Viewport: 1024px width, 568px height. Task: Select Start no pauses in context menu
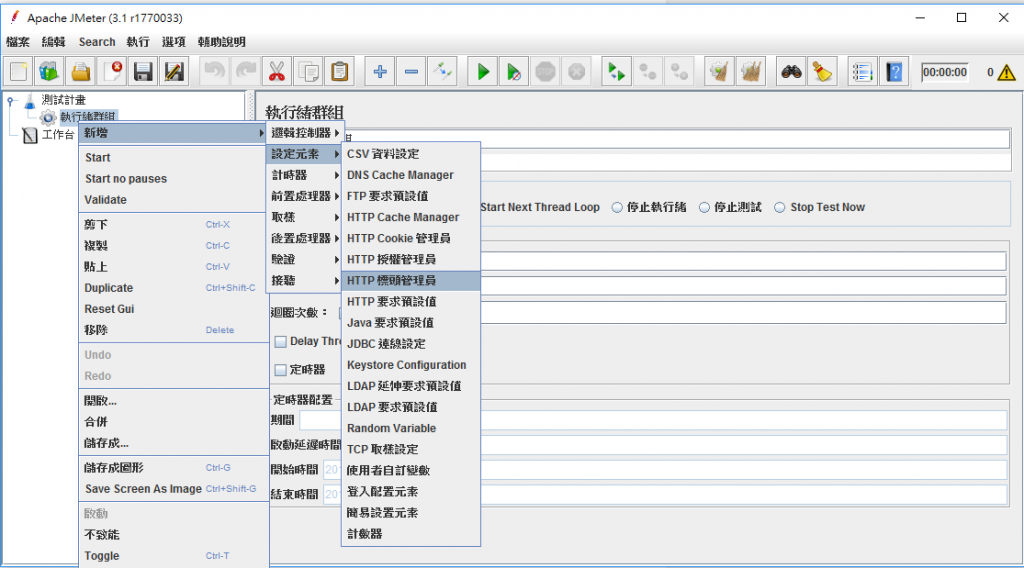click(173, 179)
